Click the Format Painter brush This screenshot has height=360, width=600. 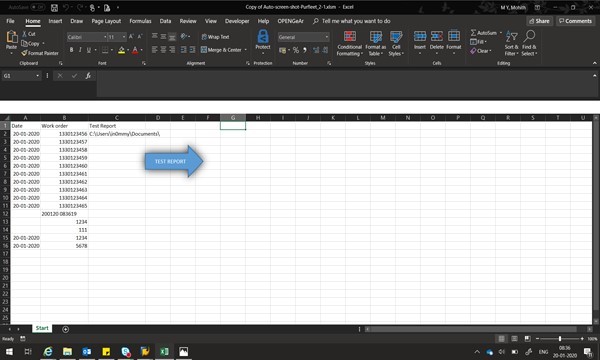[x=24, y=53]
